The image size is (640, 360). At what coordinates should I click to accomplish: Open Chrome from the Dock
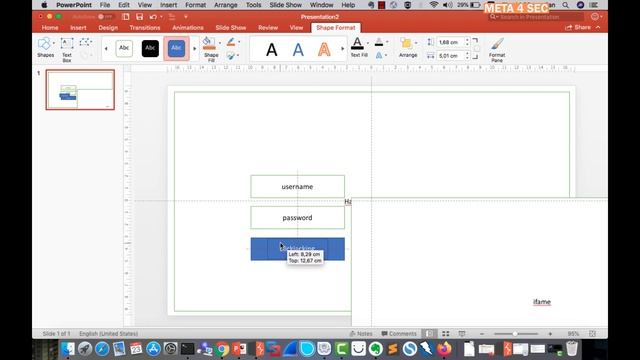tap(222, 349)
